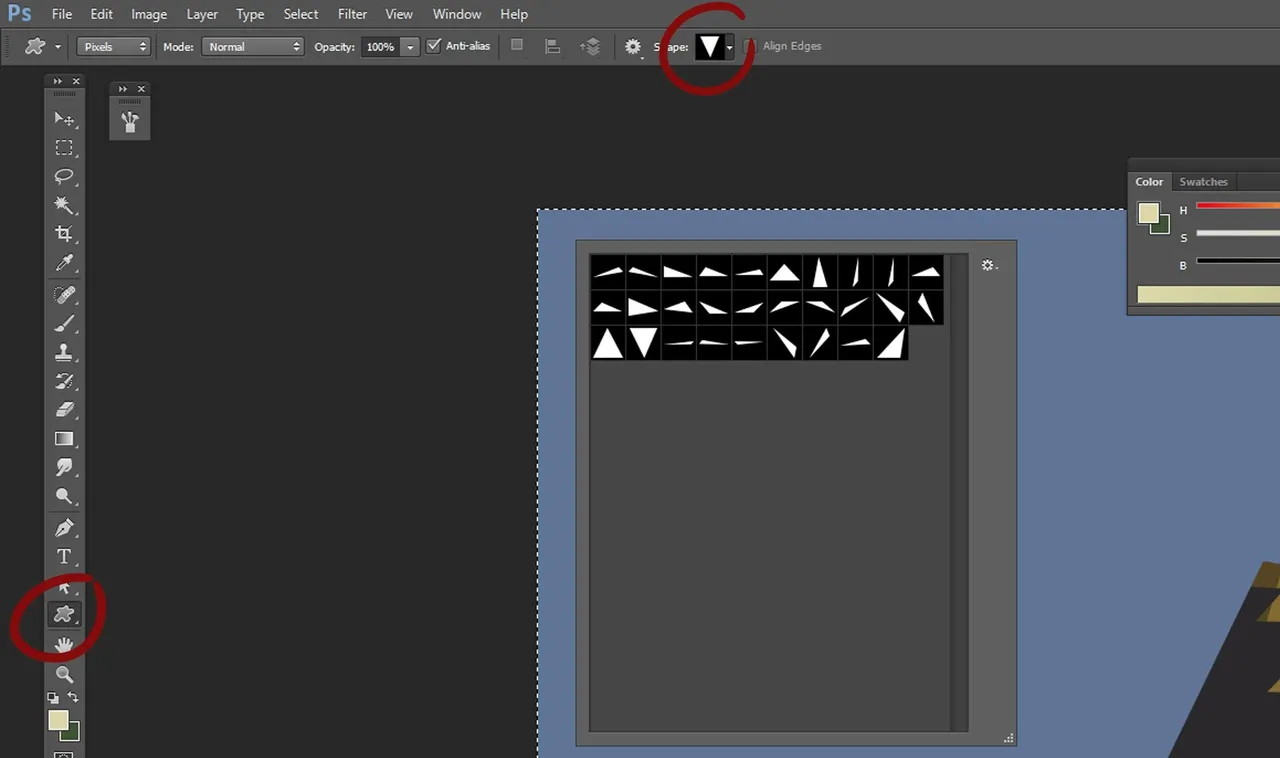Viewport: 1280px width, 758px height.
Task: Click the toolbox foreground color swatch
Action: click(58, 720)
